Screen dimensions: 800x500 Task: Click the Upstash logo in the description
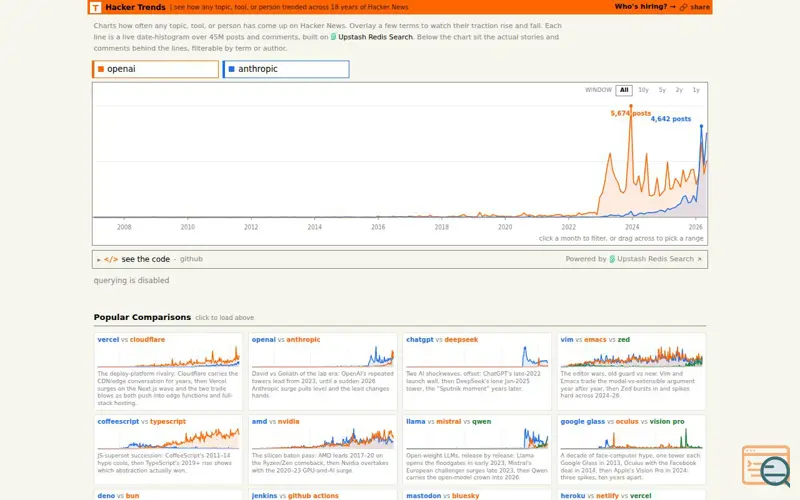pyautogui.click(x=333, y=37)
